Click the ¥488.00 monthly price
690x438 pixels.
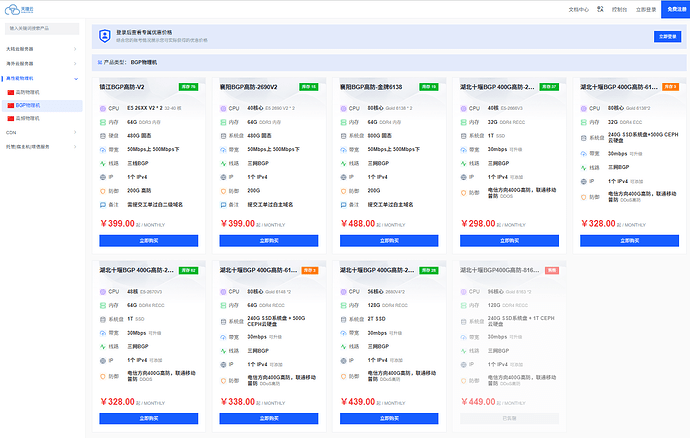click(x=358, y=224)
